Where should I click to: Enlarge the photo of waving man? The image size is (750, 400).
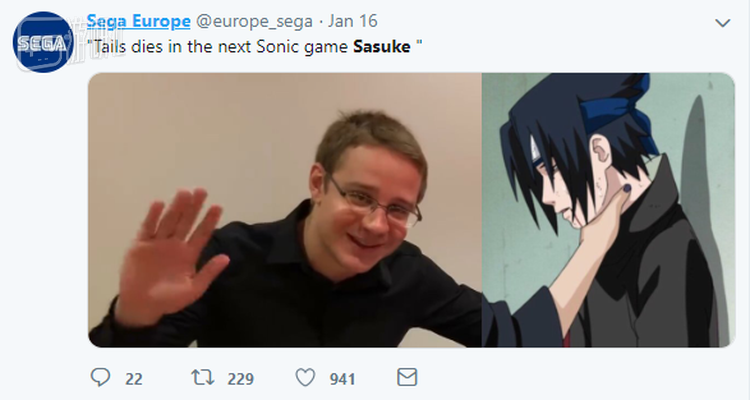[x=285, y=210]
